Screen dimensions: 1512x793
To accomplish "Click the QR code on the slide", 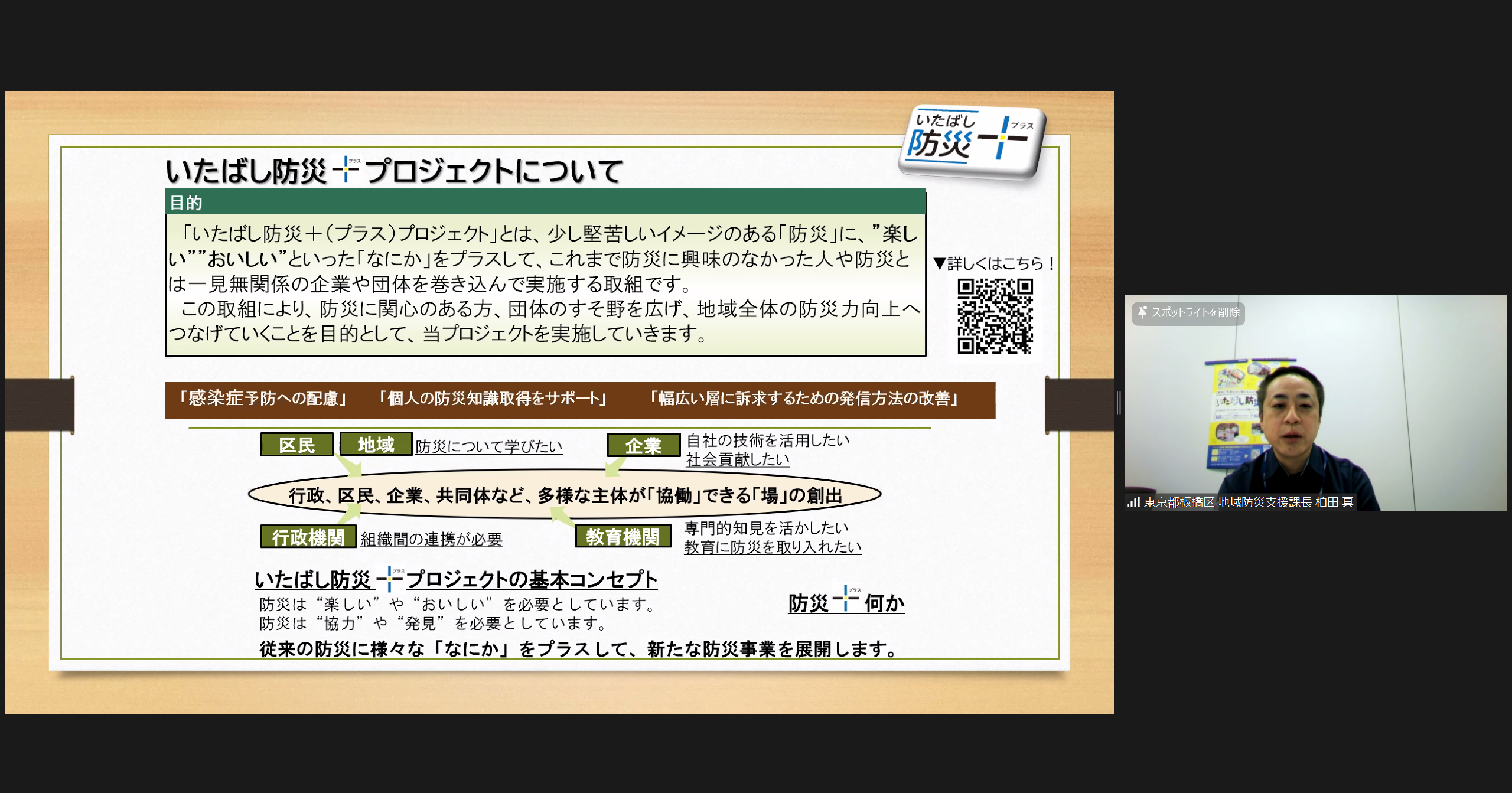I will (995, 316).
